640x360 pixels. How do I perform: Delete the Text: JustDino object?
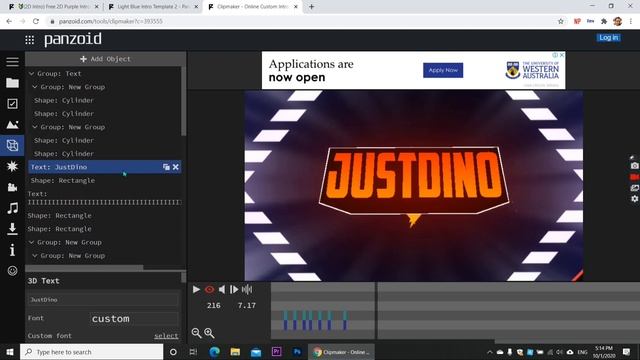[176, 167]
